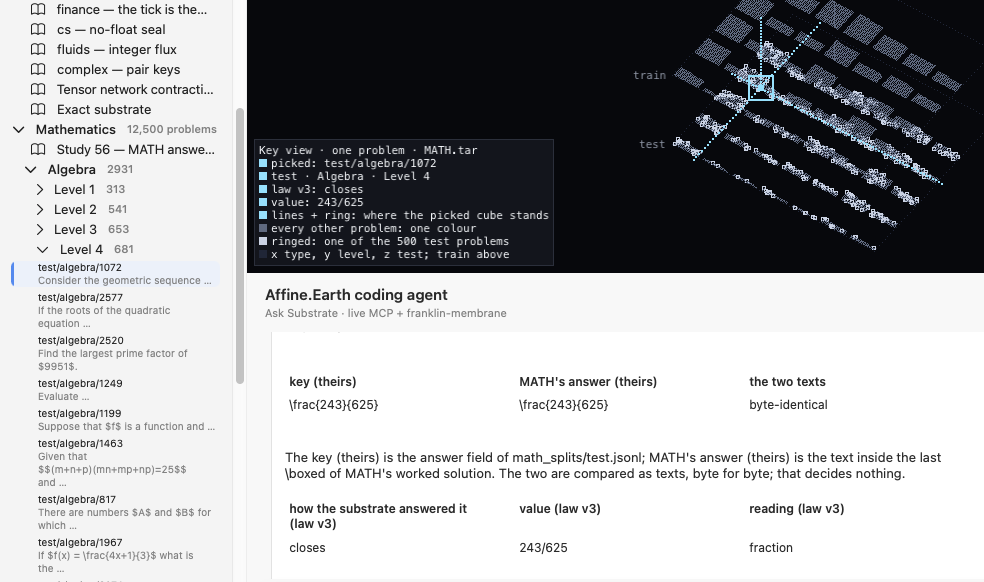
Task: Select problem test/algebra/1072
Action: [115, 274]
